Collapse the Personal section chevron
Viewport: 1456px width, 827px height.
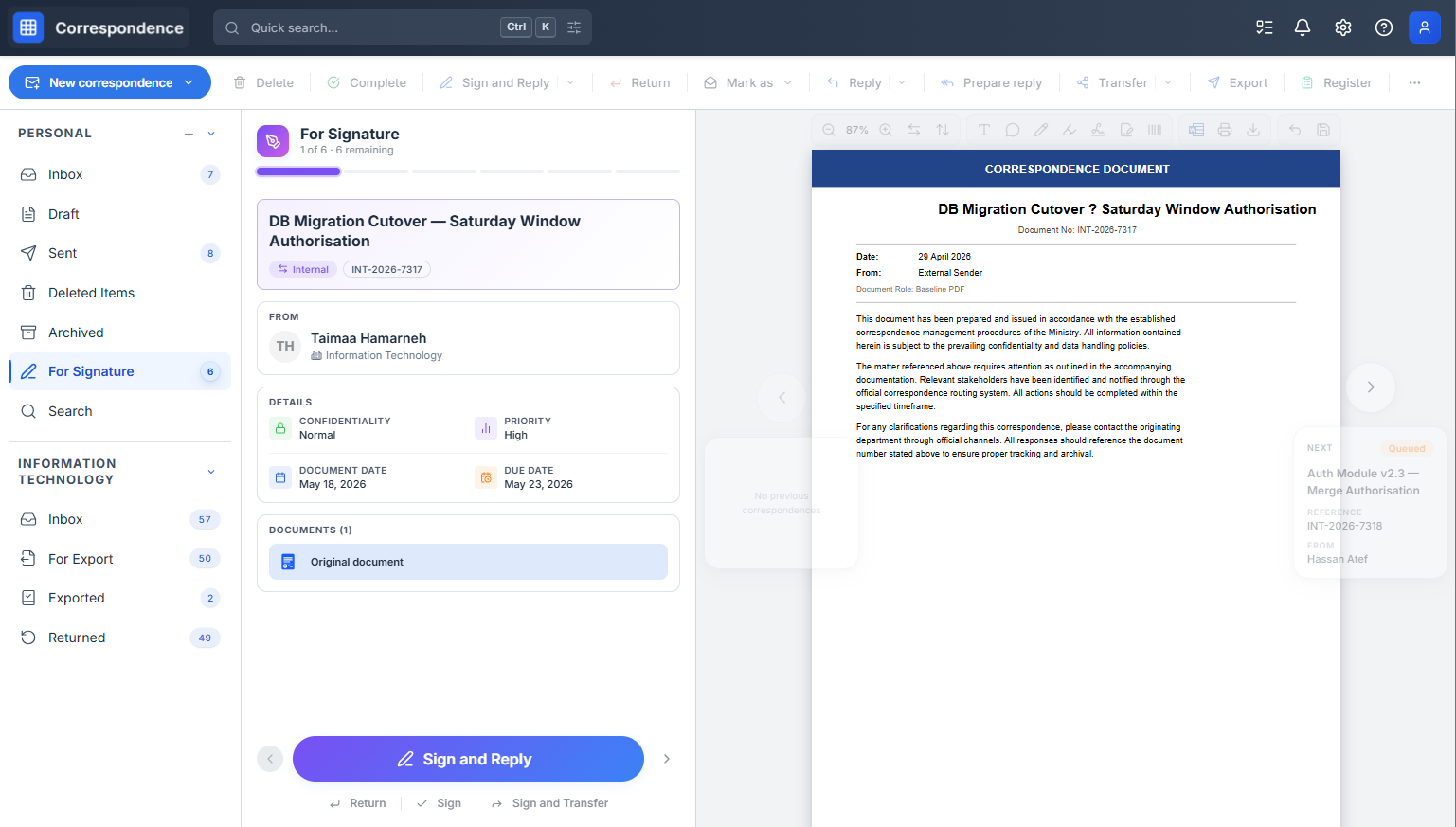211,134
